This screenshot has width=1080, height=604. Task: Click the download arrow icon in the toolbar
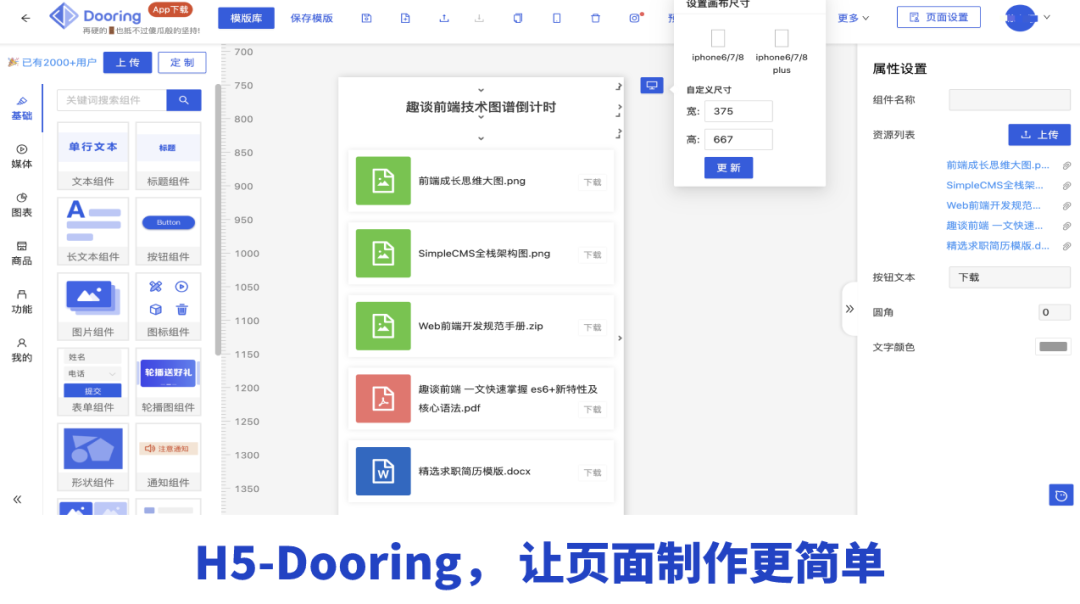point(479,18)
